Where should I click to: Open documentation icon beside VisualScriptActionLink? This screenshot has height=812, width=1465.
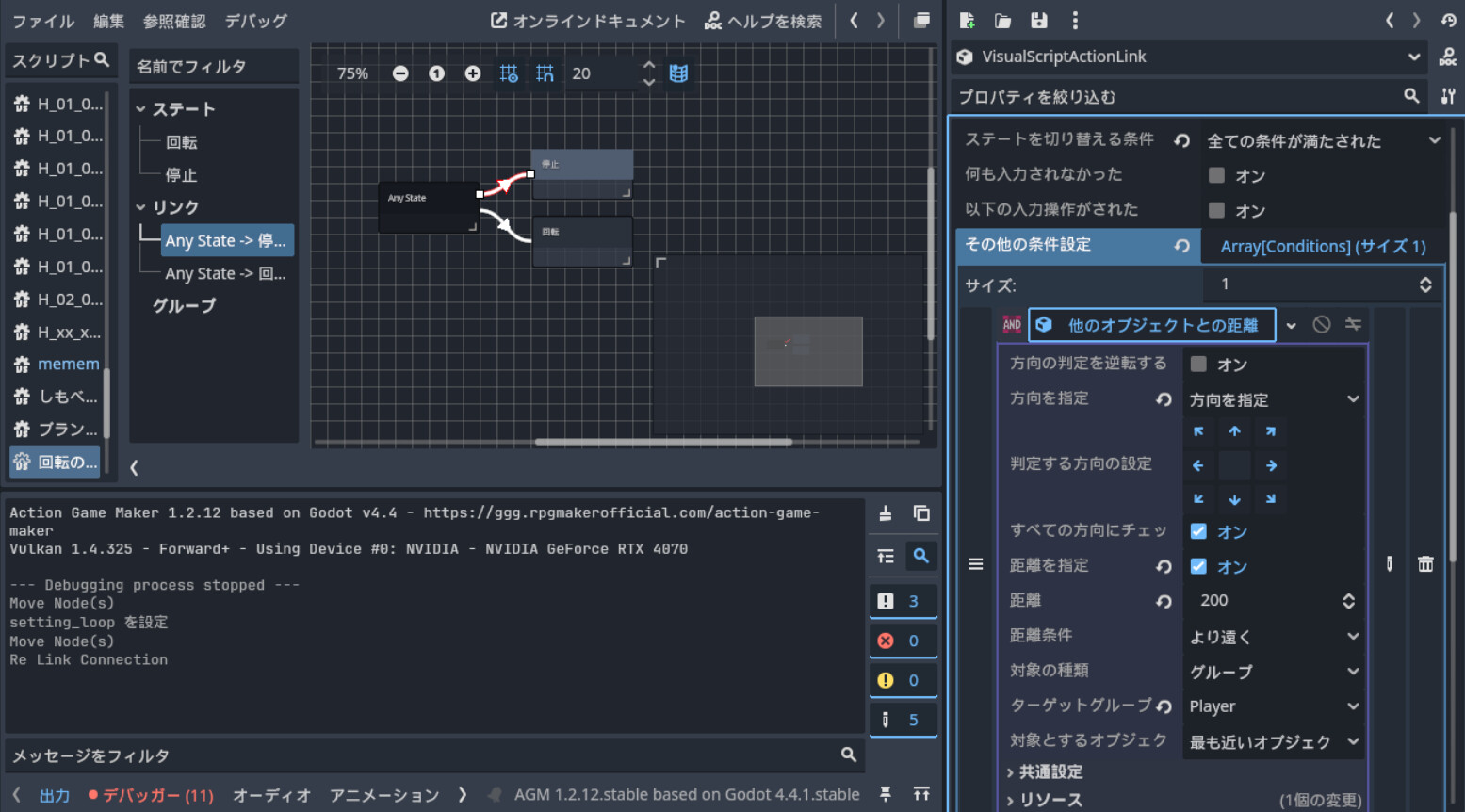[1447, 57]
